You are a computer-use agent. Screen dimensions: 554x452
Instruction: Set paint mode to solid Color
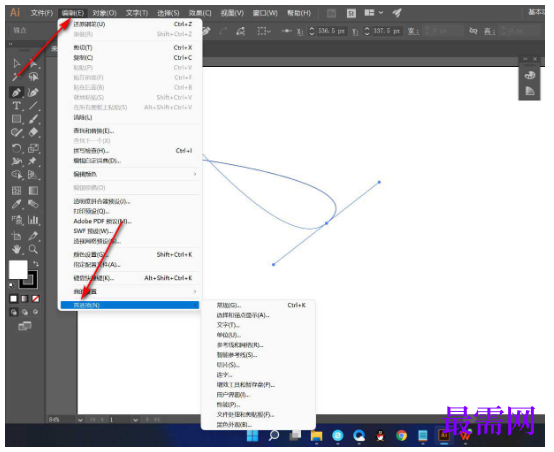[x=13, y=299]
